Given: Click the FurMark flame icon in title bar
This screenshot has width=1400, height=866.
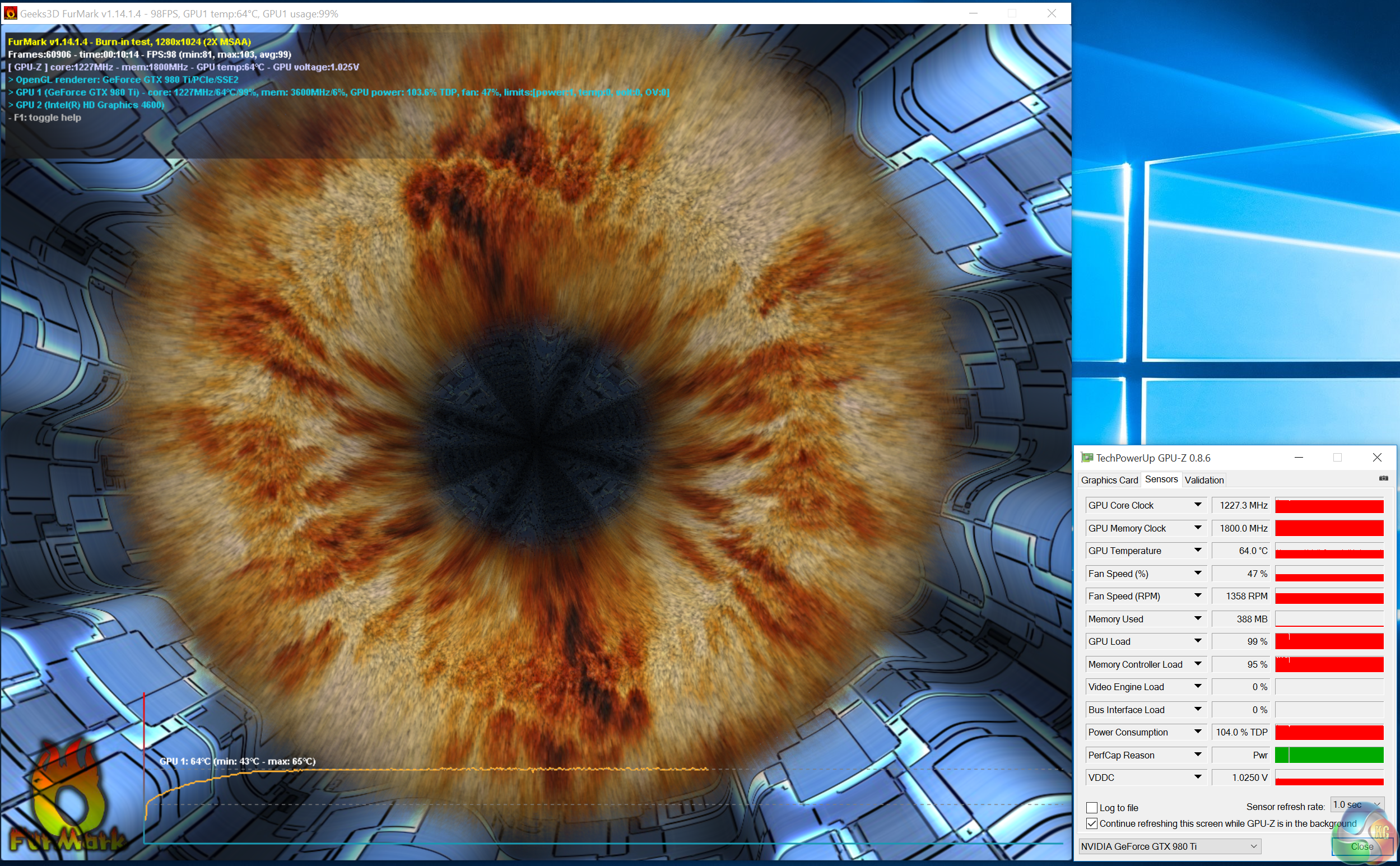Looking at the screenshot, I should click(10, 13).
